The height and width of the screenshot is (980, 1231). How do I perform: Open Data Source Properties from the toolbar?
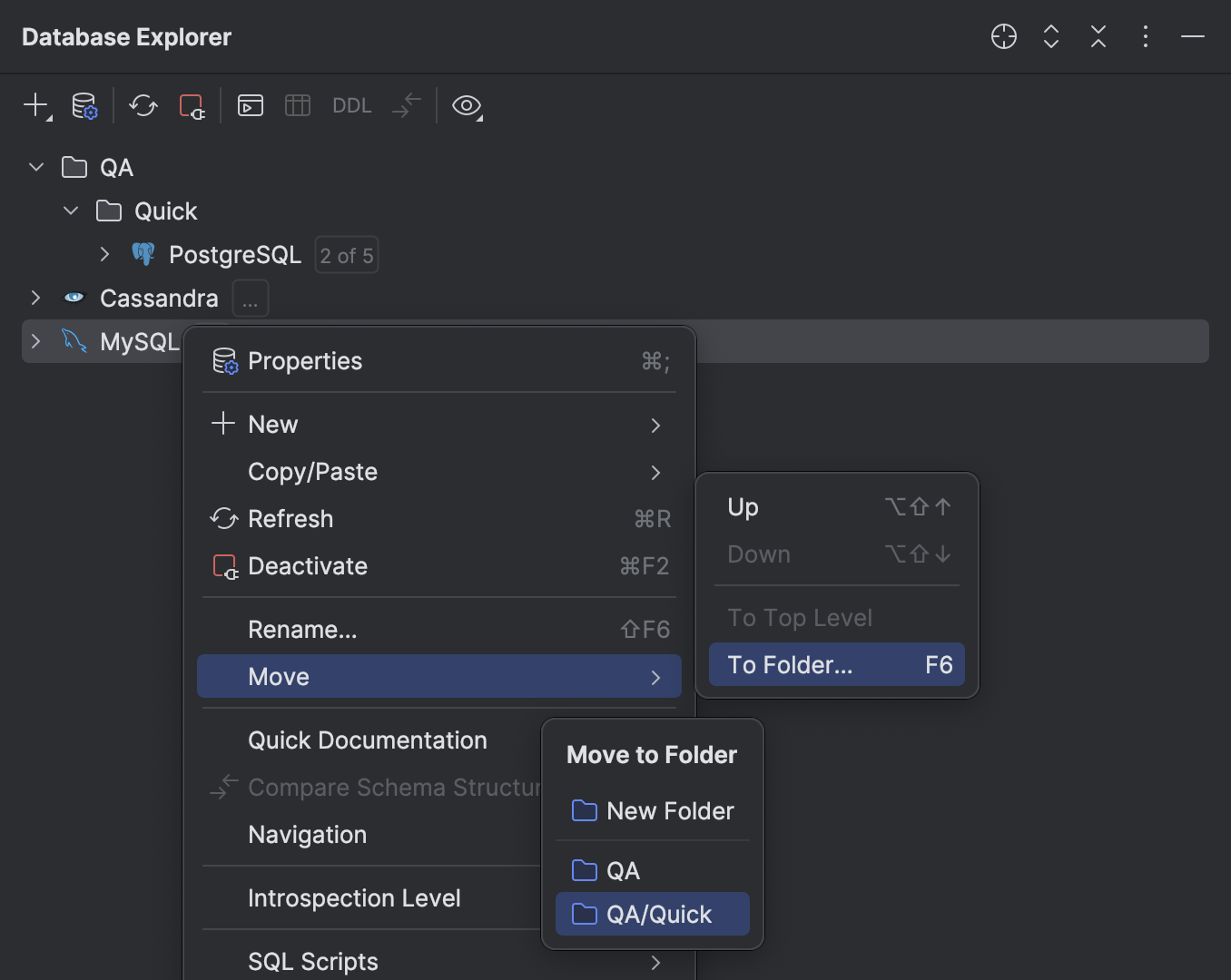pos(84,105)
